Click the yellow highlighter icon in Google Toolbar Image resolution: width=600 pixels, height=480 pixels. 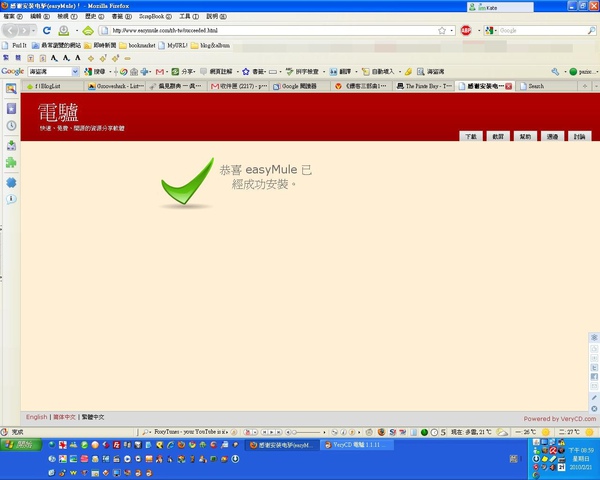pos(408,72)
